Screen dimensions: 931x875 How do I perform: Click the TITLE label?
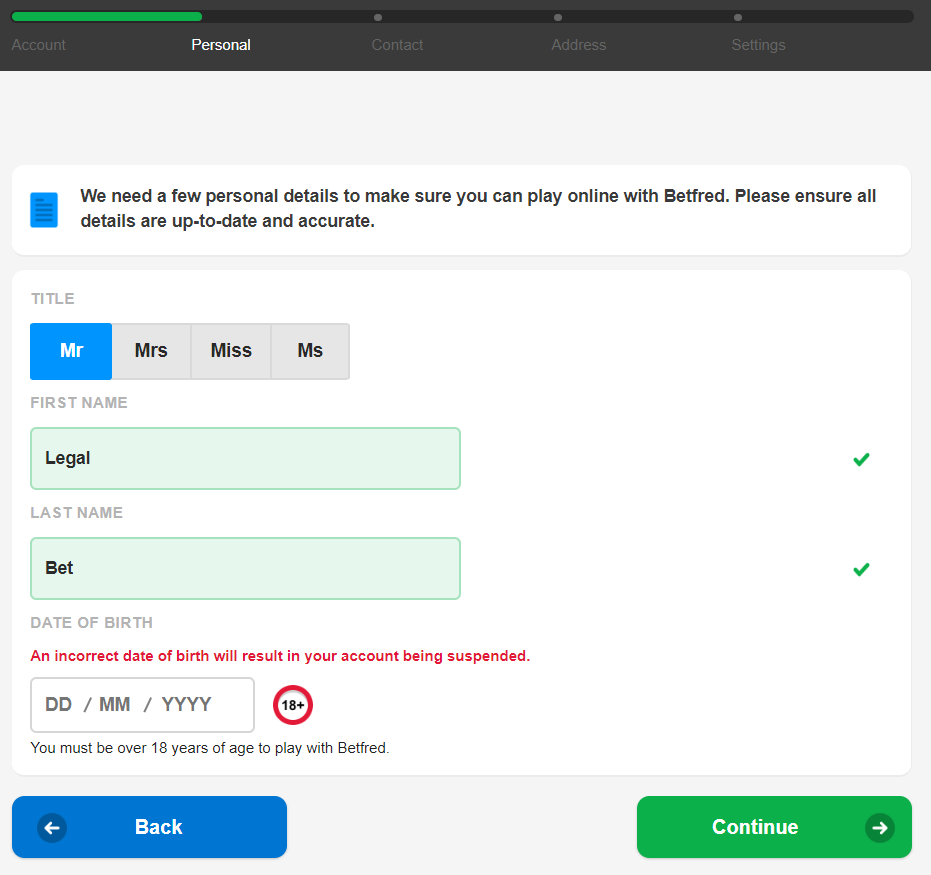(53, 299)
